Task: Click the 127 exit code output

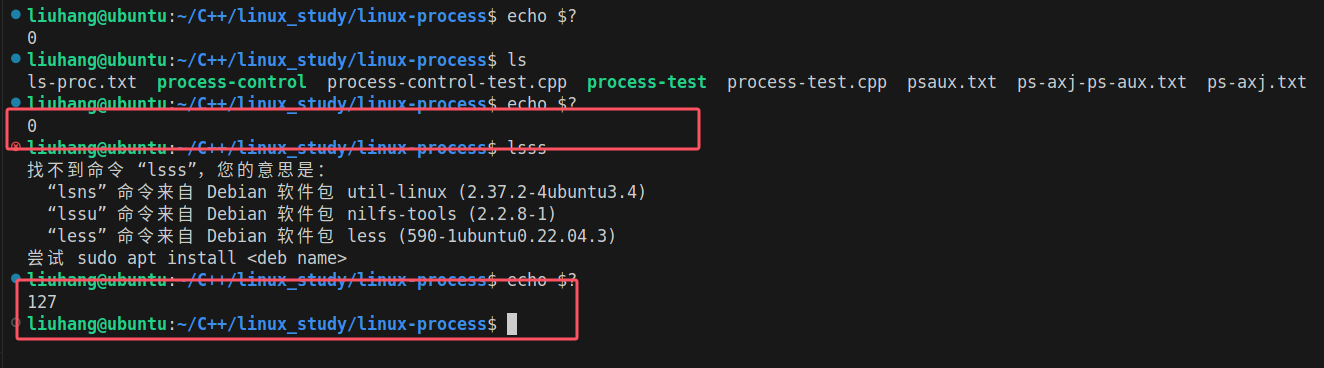Action: [x=42, y=301]
